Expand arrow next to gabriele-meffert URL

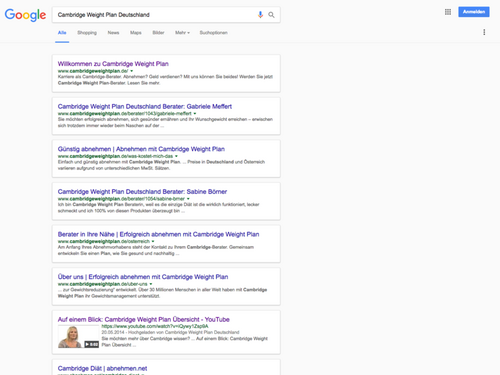(x=195, y=114)
